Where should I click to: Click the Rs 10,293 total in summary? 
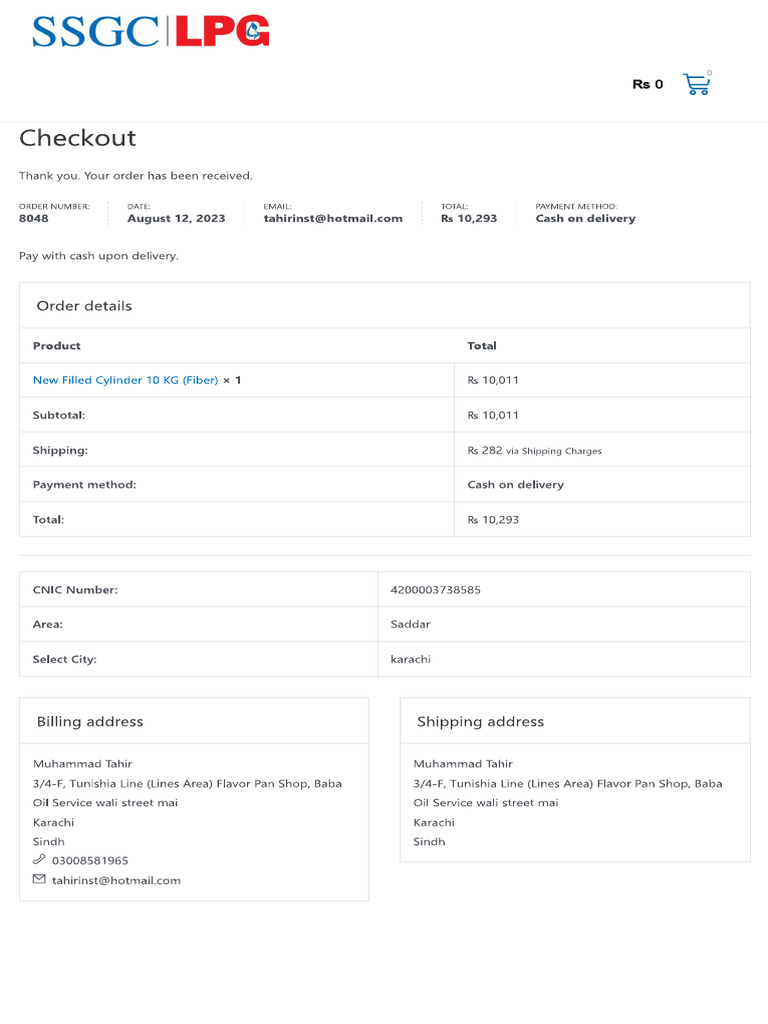(x=469, y=219)
